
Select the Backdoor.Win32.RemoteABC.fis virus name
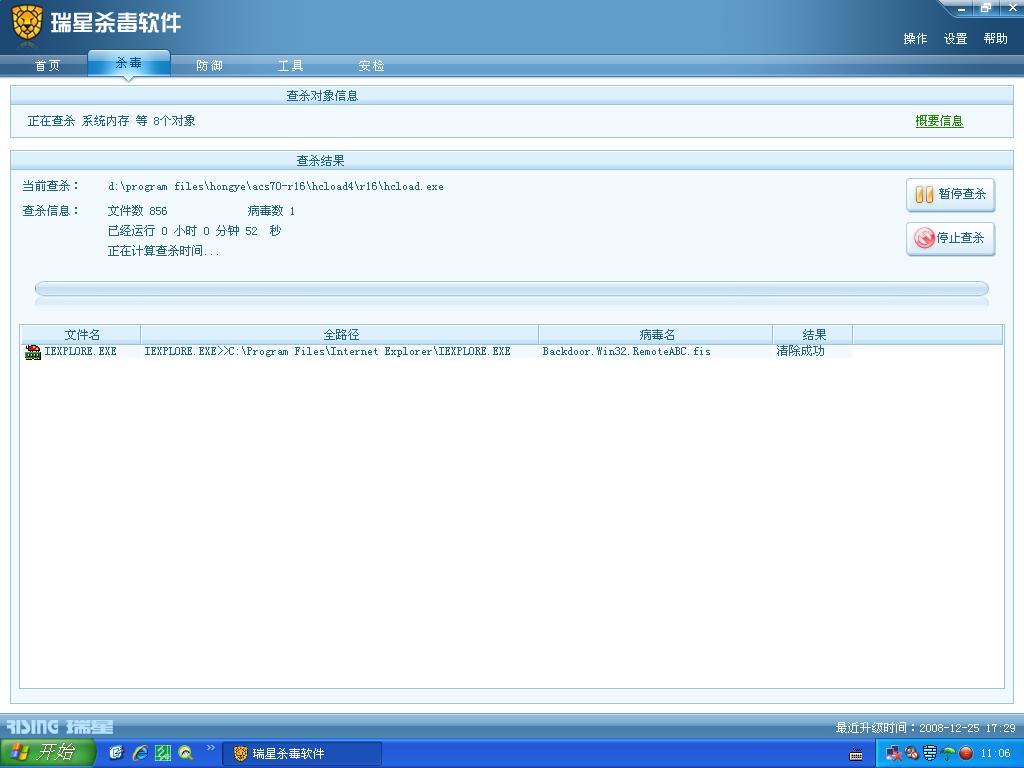point(626,351)
